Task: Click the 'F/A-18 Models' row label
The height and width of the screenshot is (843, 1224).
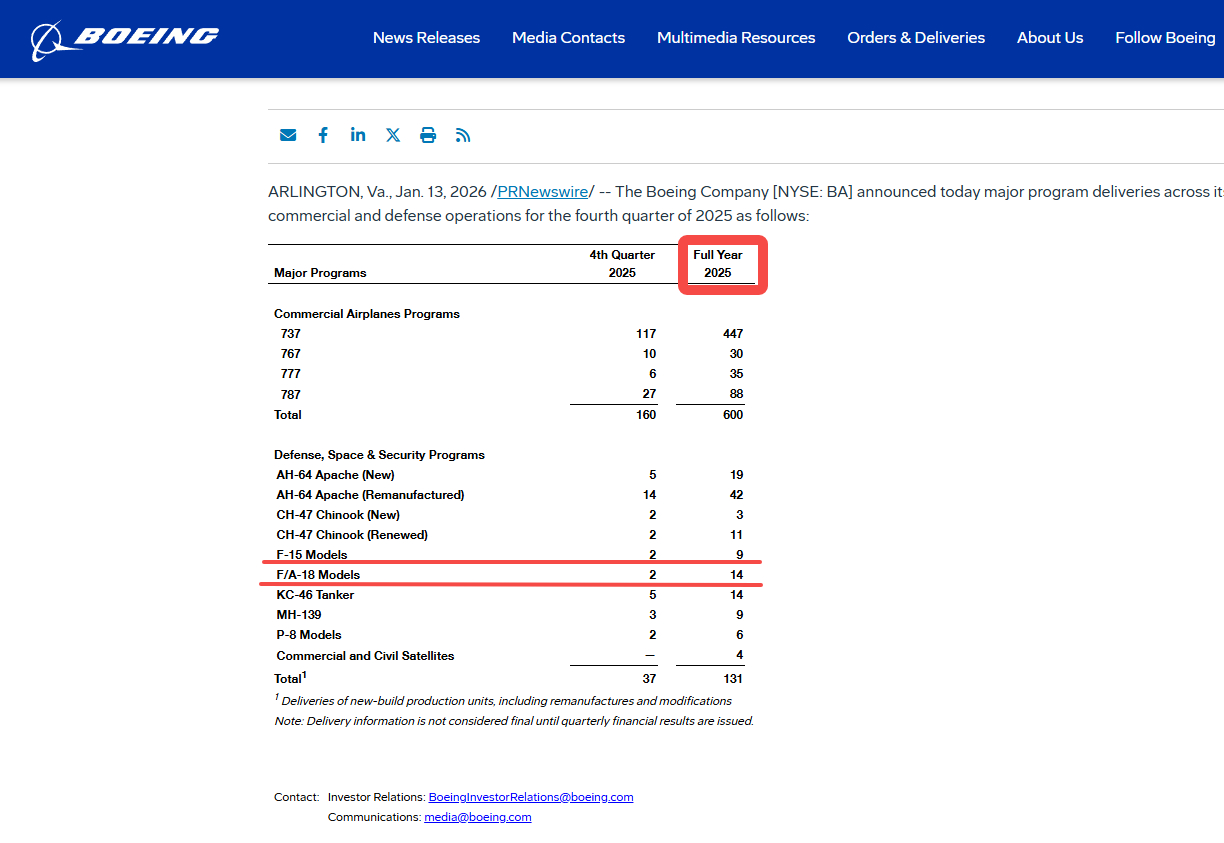Action: coord(318,575)
